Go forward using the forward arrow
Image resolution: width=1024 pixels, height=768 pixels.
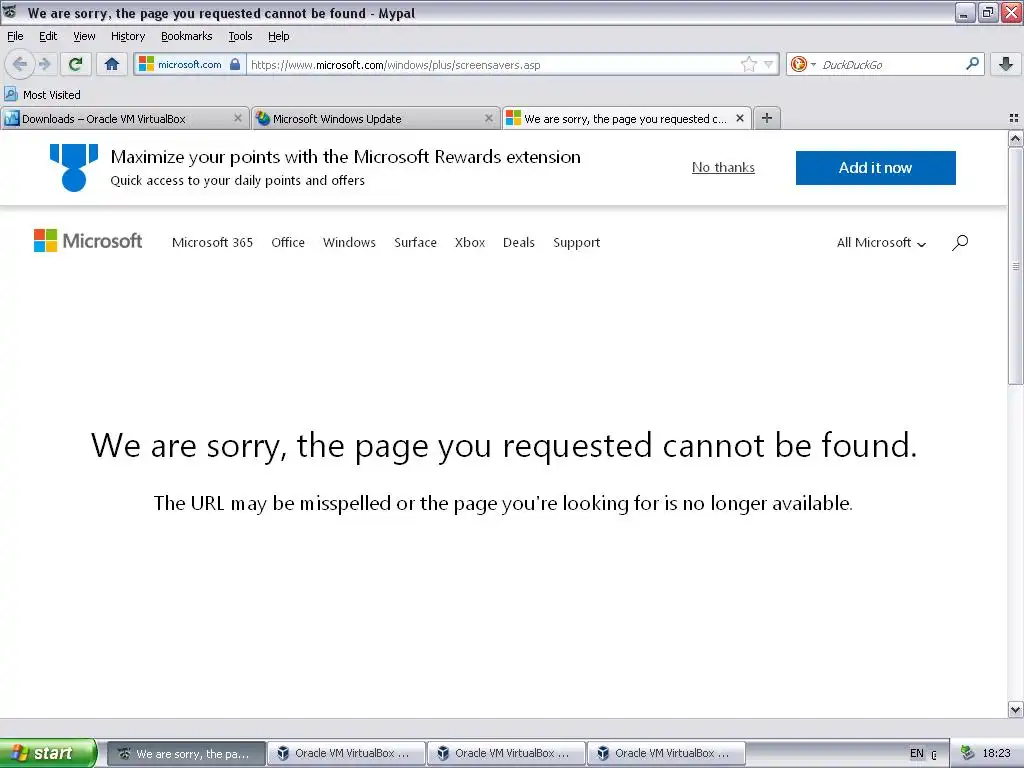click(x=44, y=64)
